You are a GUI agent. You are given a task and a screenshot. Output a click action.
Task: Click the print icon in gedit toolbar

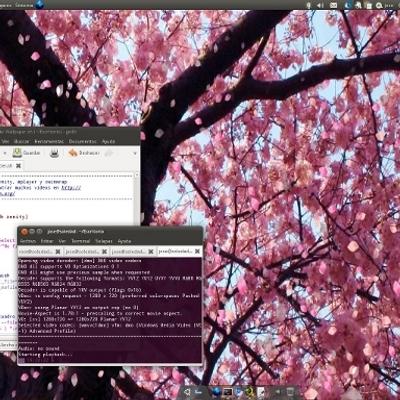54,153
